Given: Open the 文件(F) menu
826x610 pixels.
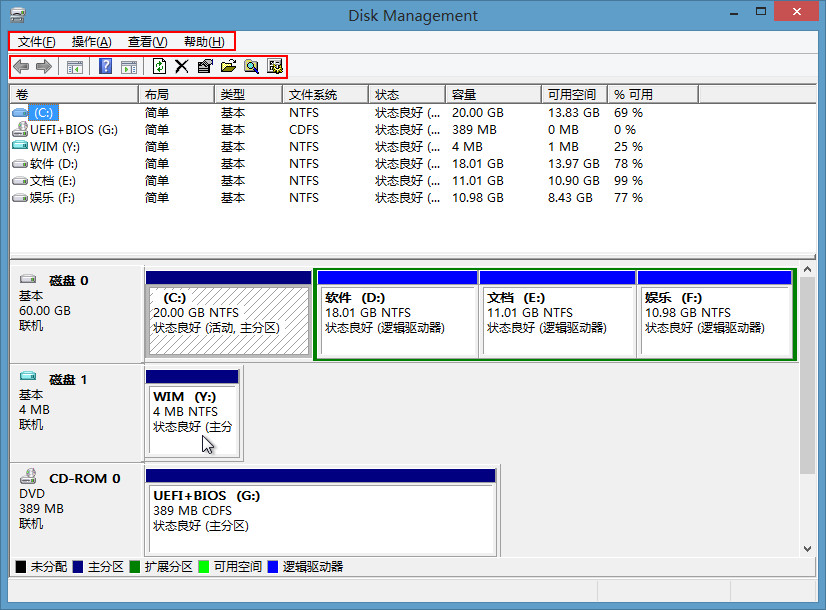Looking at the screenshot, I should [x=37, y=42].
